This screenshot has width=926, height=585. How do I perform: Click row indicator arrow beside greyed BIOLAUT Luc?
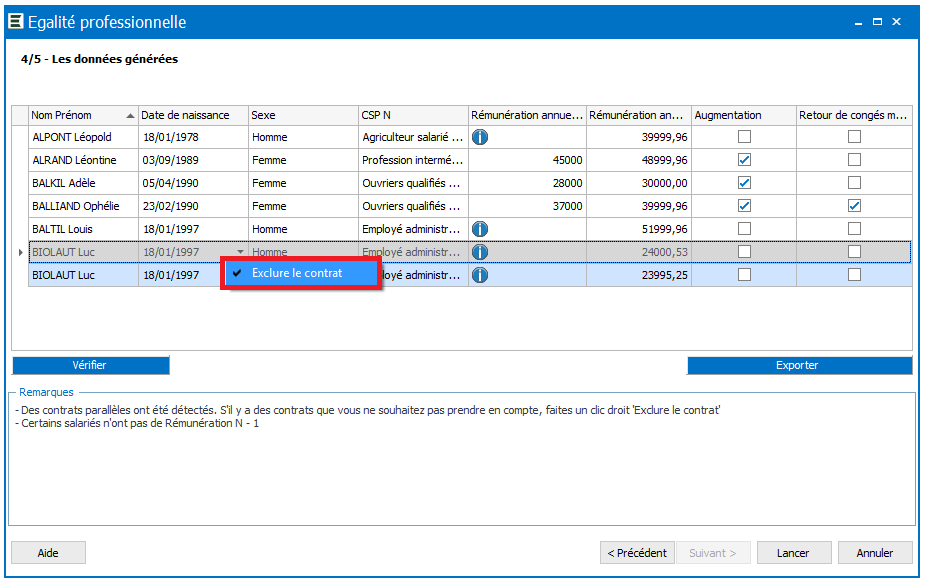tap(21, 252)
